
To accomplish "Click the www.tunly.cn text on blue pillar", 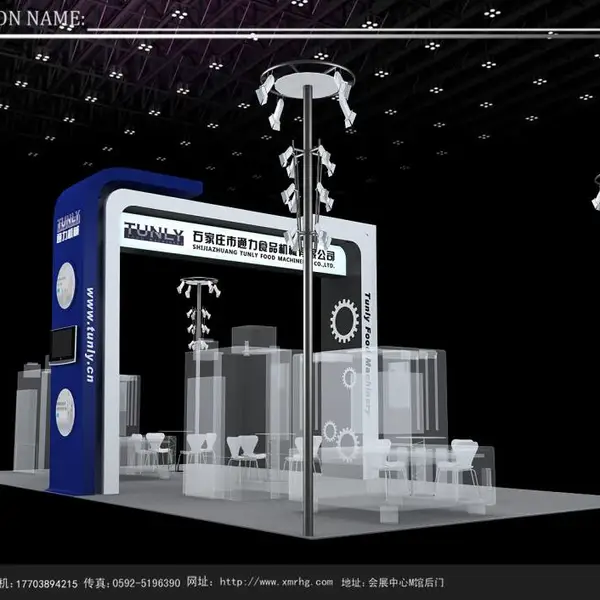I will pos(90,335).
